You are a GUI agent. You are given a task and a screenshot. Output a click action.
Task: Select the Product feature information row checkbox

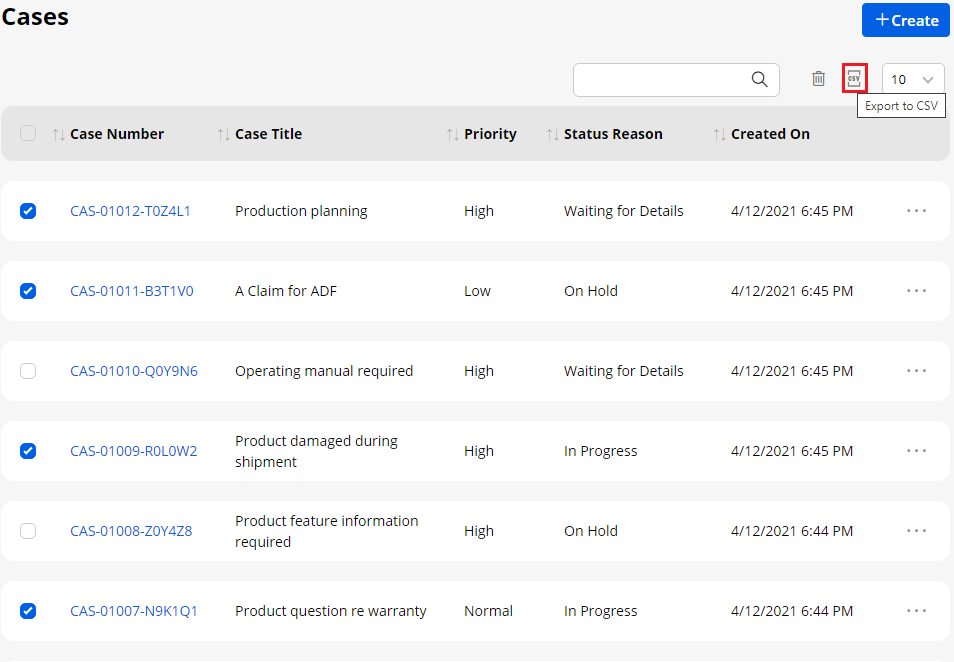click(28, 531)
